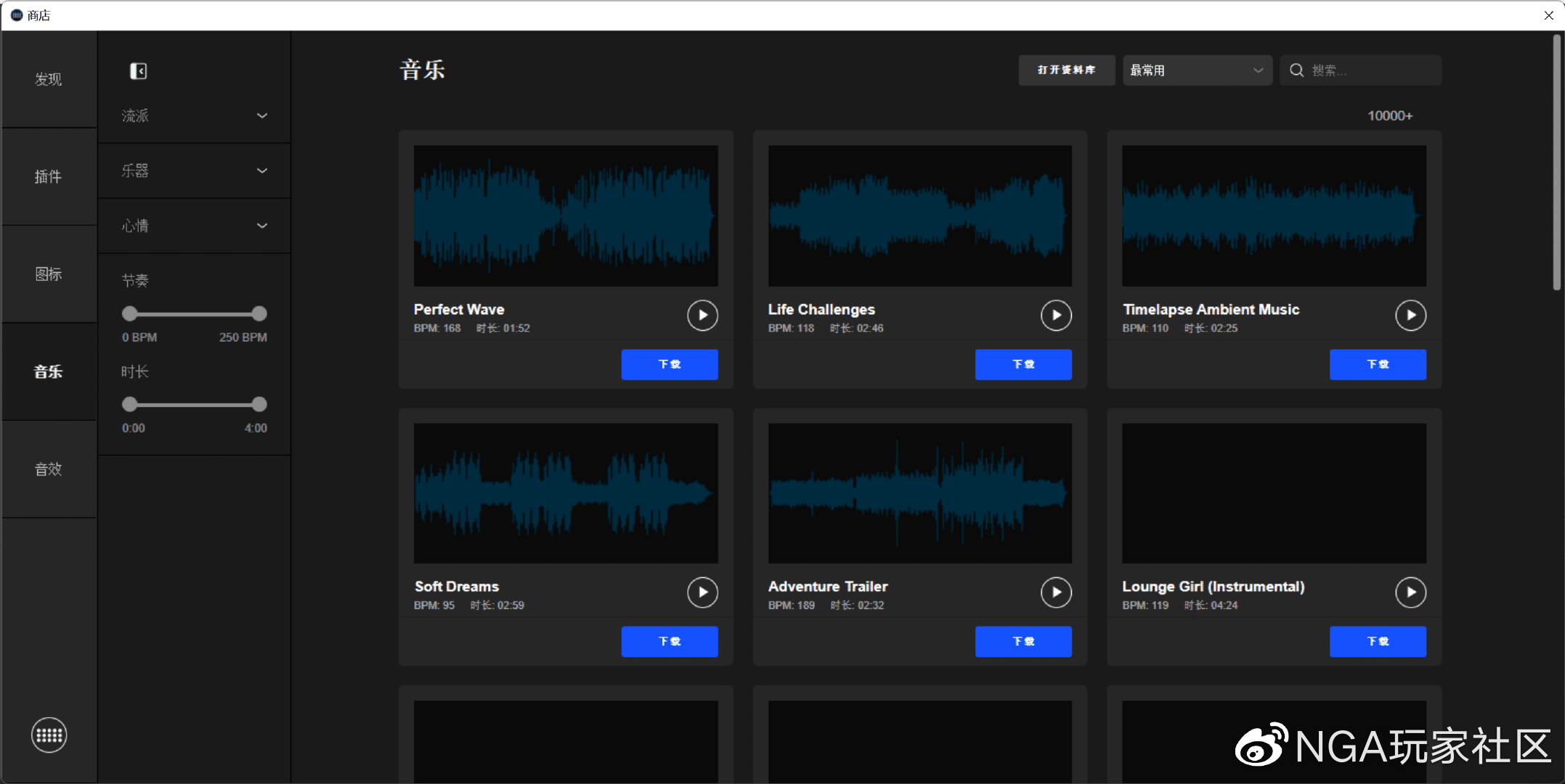Screen dimensions: 1565x784
Task: Expand the 乐器 instrument filter
Action: pos(194,171)
